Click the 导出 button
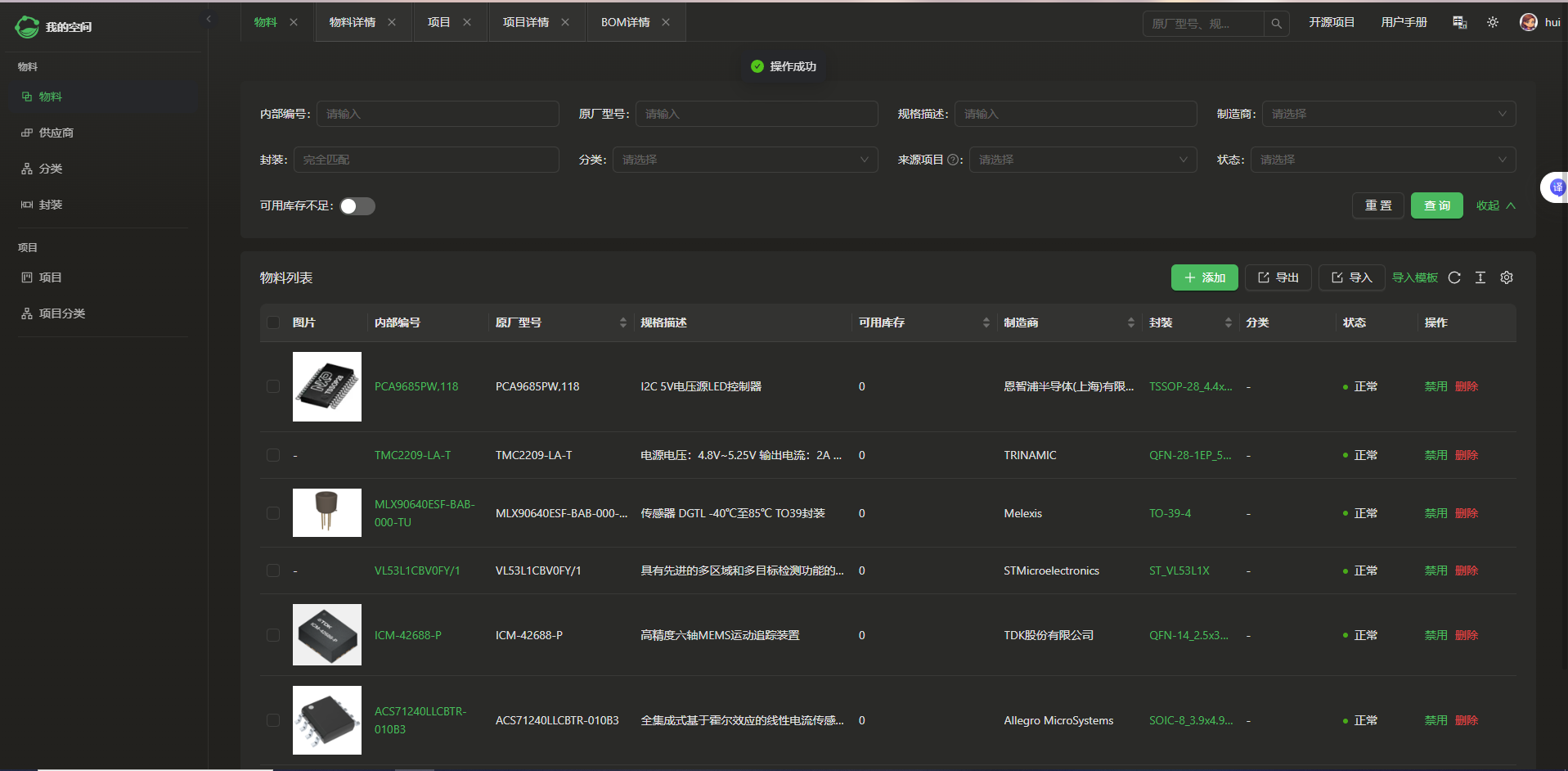 pyautogui.click(x=1278, y=277)
